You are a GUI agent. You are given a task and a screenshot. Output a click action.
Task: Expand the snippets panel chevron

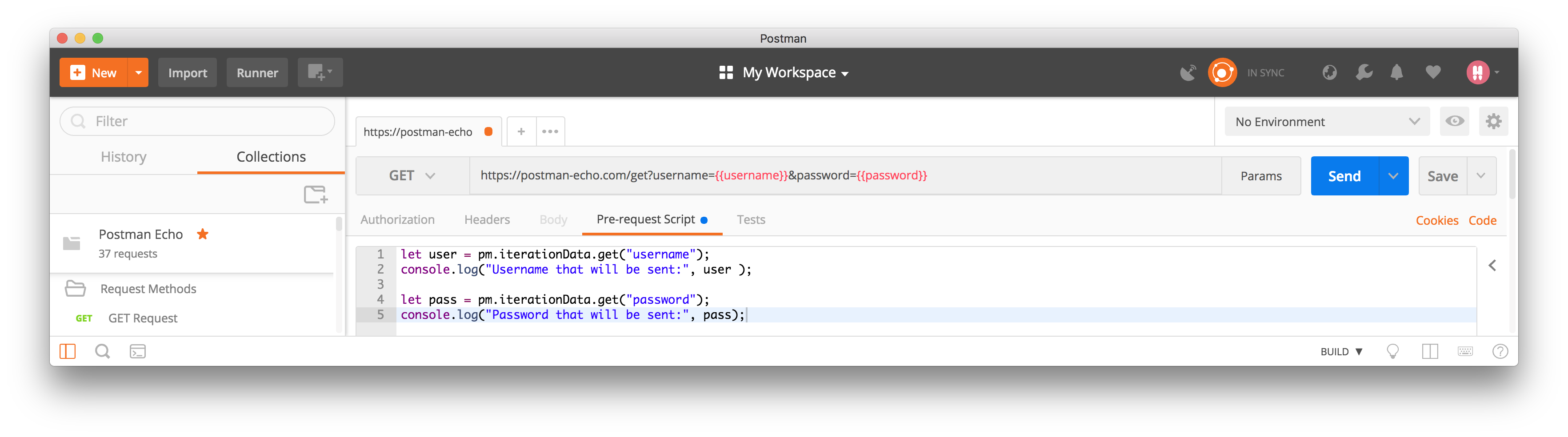(x=1492, y=266)
